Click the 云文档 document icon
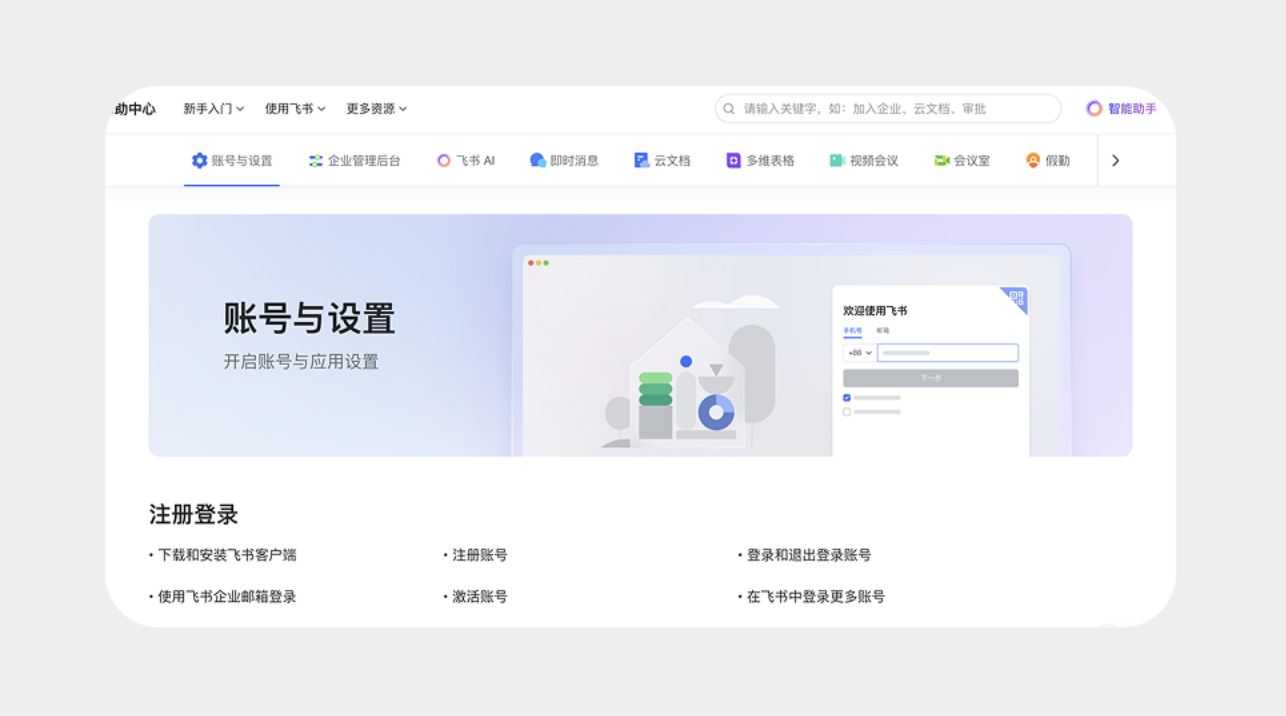The height and width of the screenshot is (716, 1286). 642,161
